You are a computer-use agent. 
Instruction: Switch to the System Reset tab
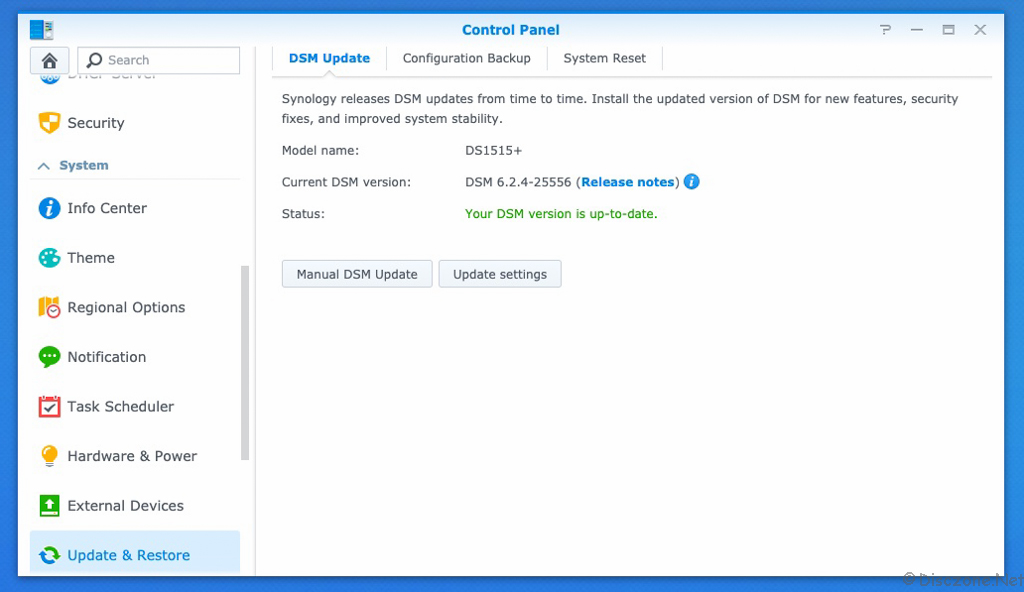[605, 58]
